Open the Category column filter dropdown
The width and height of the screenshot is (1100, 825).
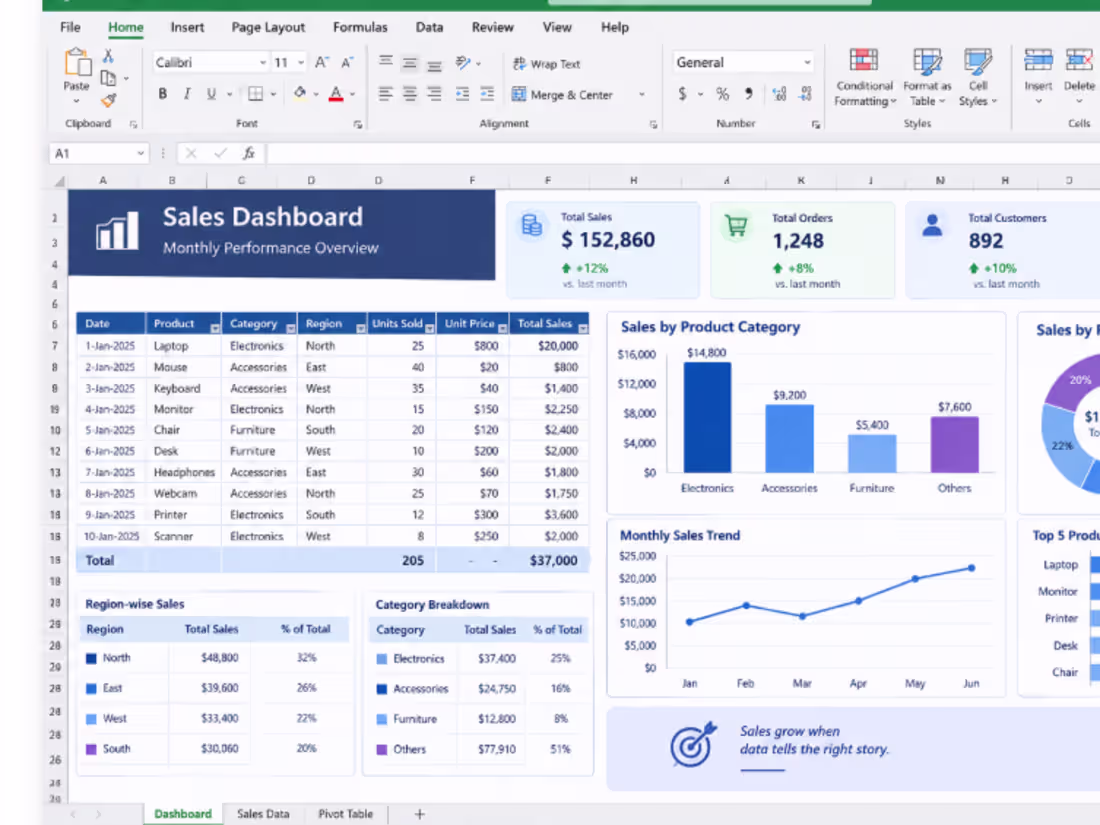coord(290,328)
